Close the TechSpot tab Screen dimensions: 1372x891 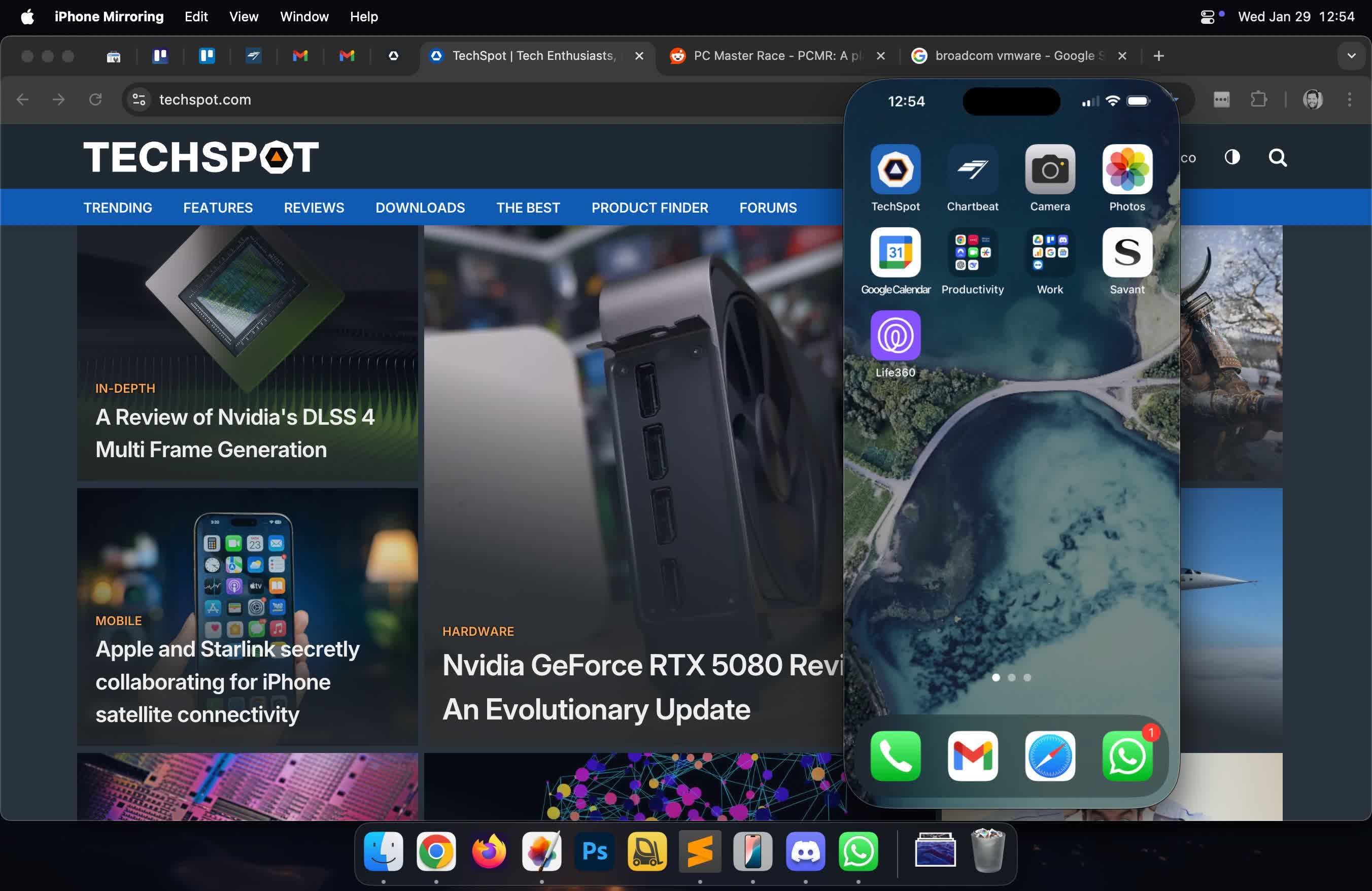tap(639, 56)
